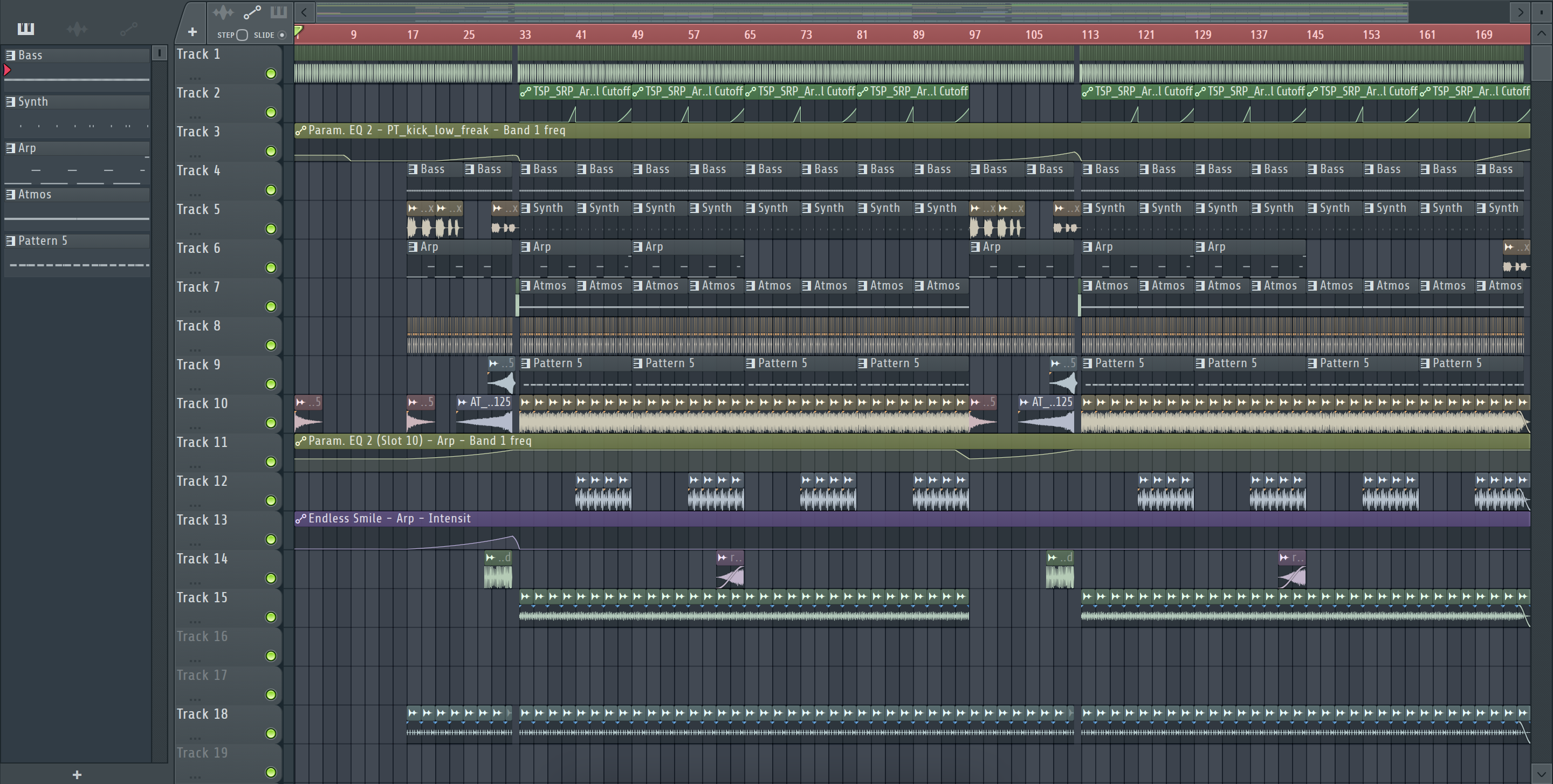Select the Pattern 5 clip name at bar 145
Image resolution: width=1553 pixels, height=784 pixels.
pyautogui.click(x=1344, y=363)
